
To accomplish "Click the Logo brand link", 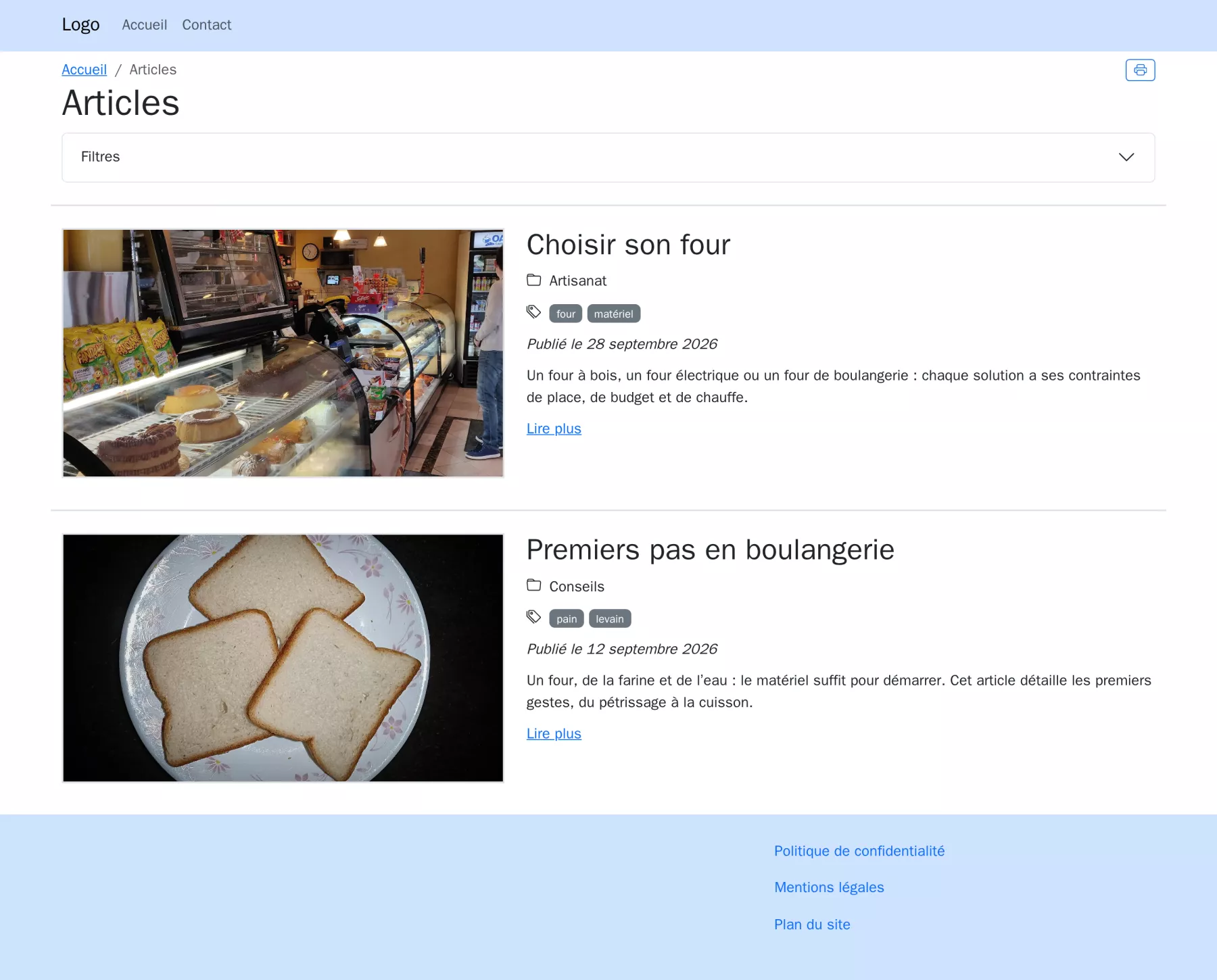I will click(81, 25).
